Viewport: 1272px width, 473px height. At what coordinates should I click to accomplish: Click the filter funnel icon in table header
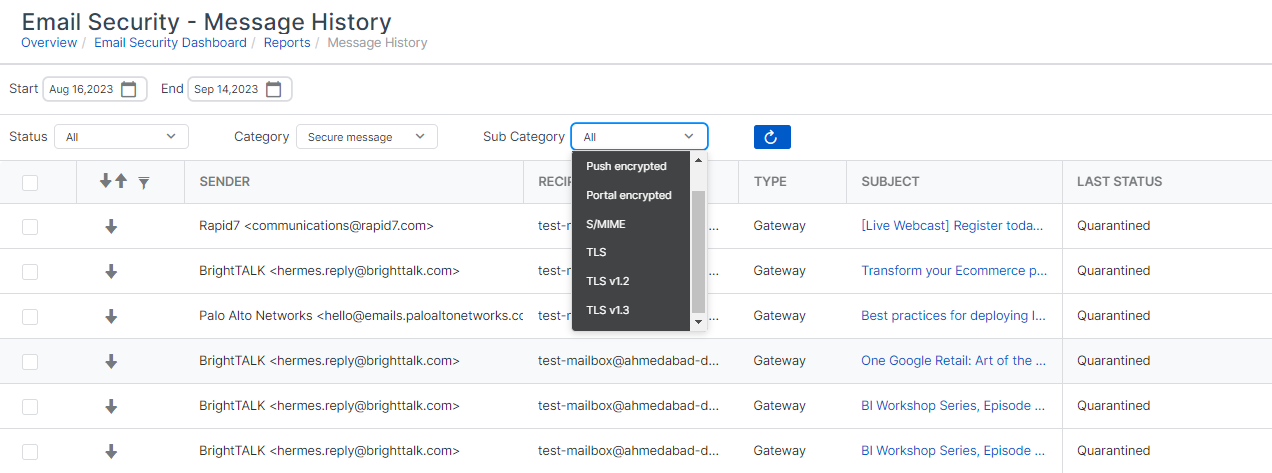(x=144, y=182)
